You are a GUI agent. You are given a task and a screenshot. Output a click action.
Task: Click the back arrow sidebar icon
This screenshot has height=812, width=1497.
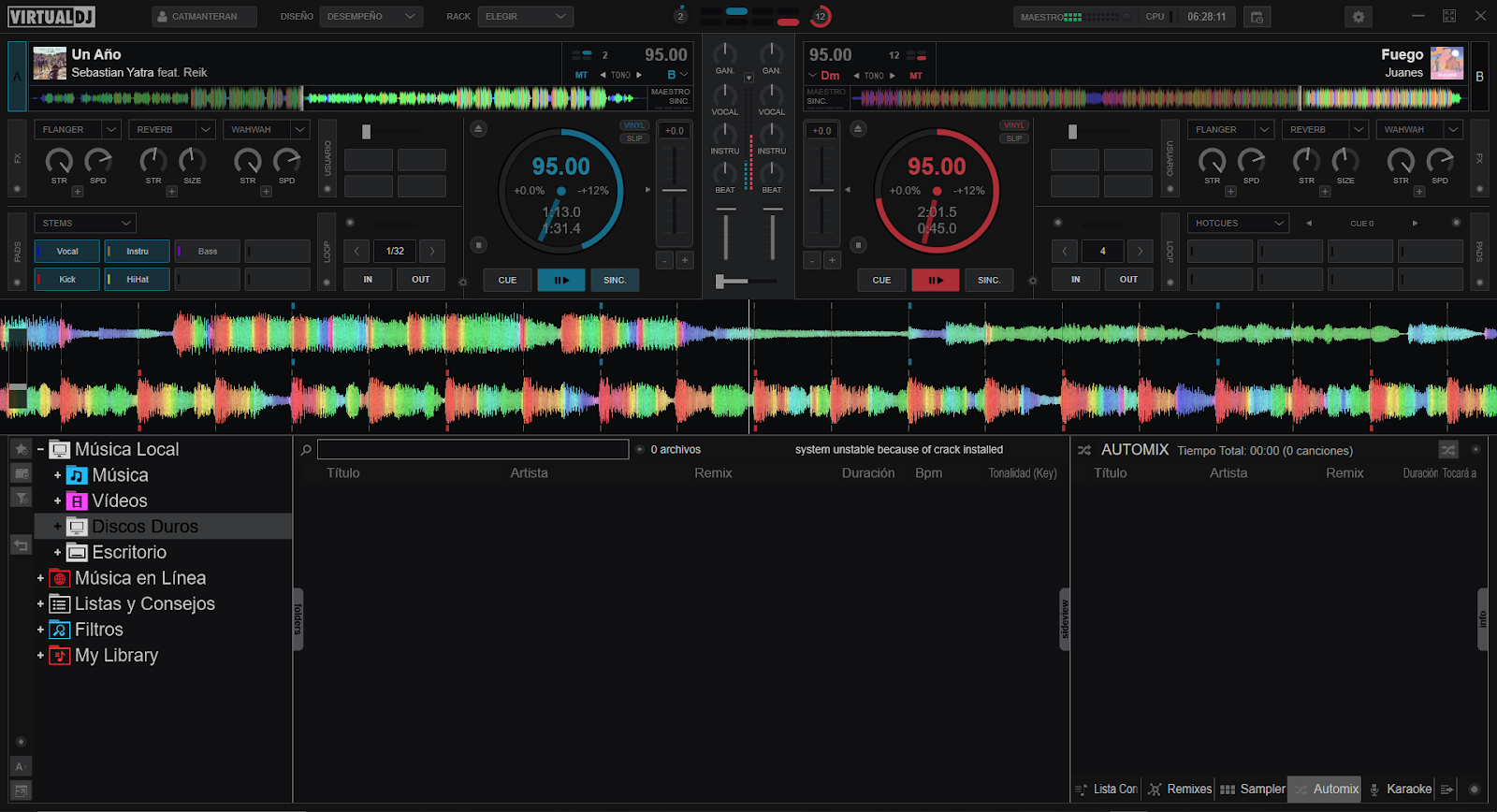(21, 544)
